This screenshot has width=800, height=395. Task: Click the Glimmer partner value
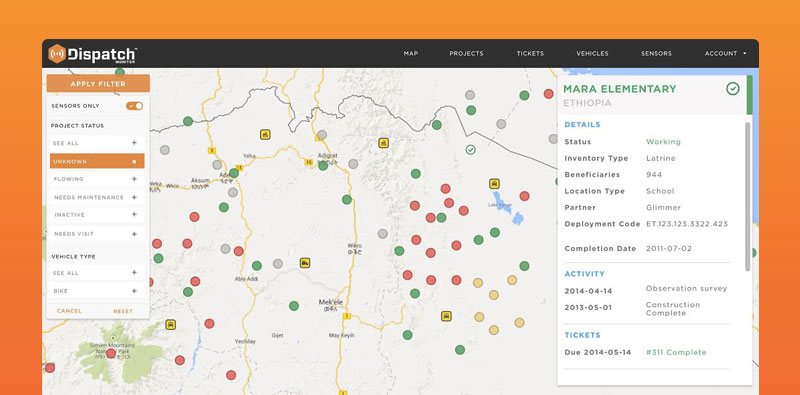pos(663,208)
